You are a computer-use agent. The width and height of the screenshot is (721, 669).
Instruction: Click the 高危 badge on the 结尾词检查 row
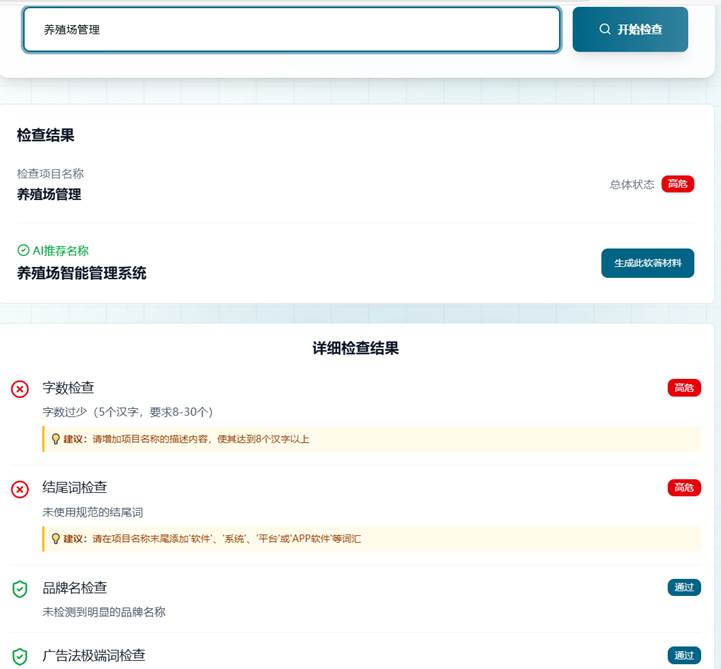(x=684, y=487)
